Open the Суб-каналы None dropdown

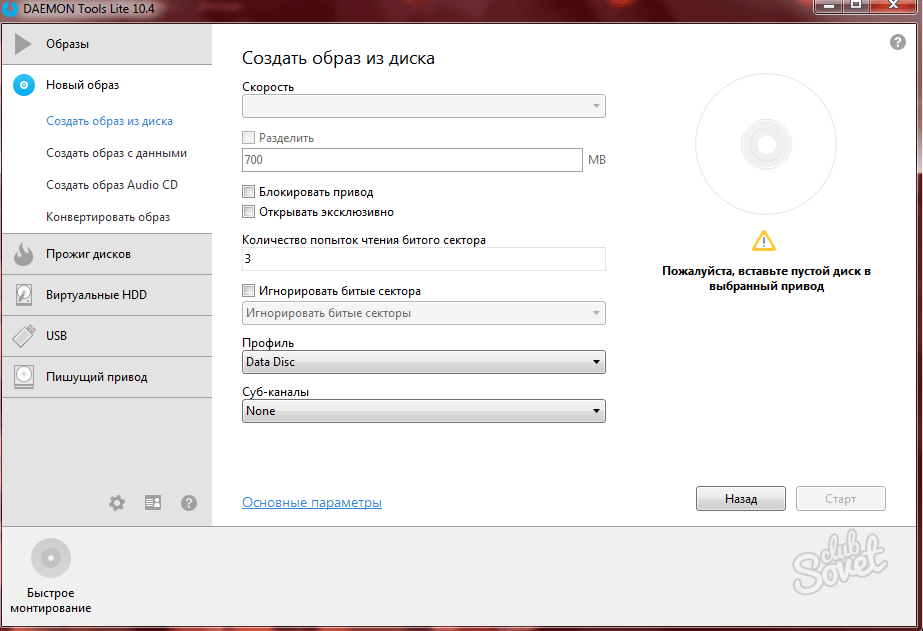click(x=424, y=411)
